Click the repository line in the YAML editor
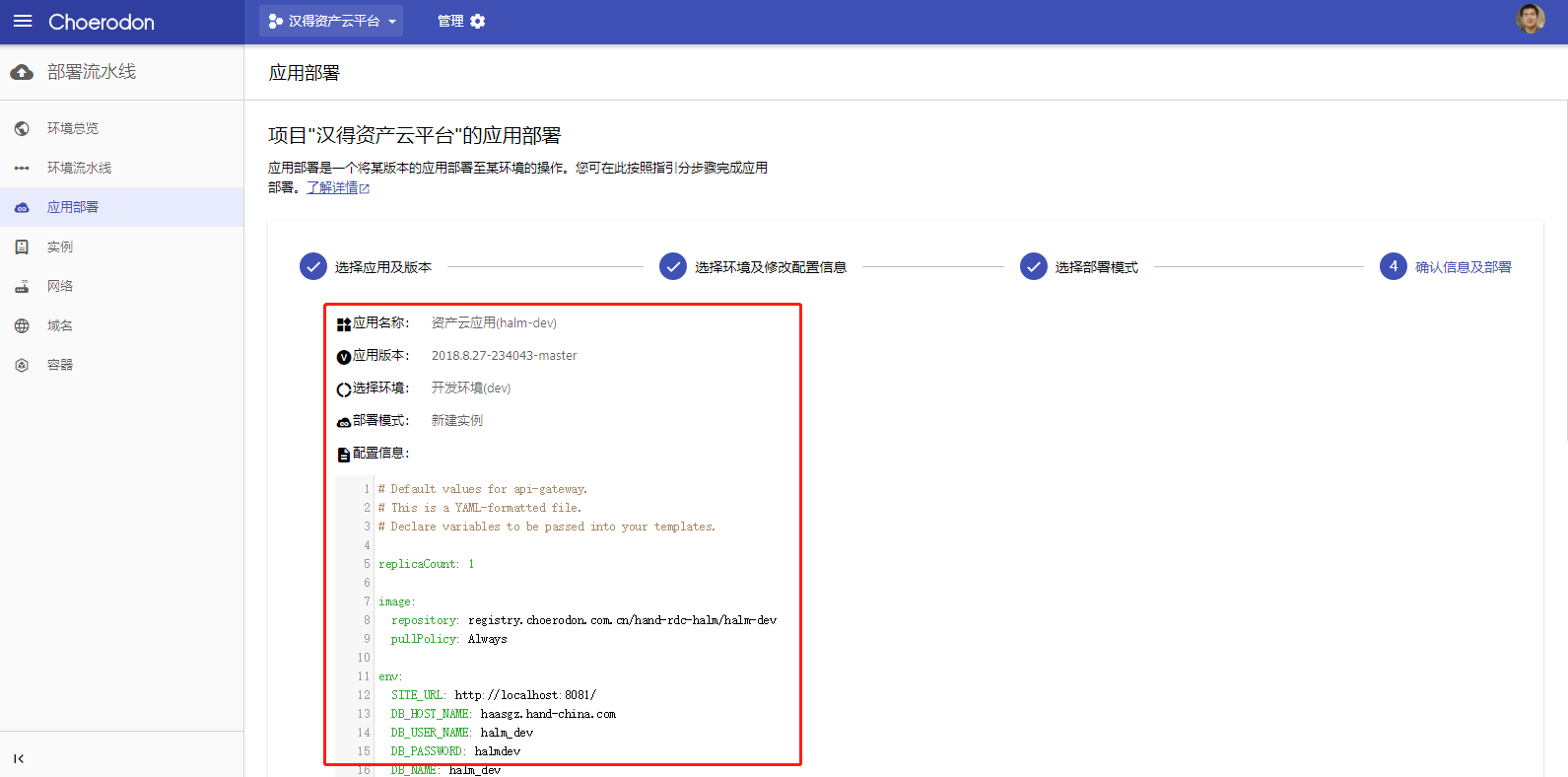The image size is (1568, 777). pos(583,620)
